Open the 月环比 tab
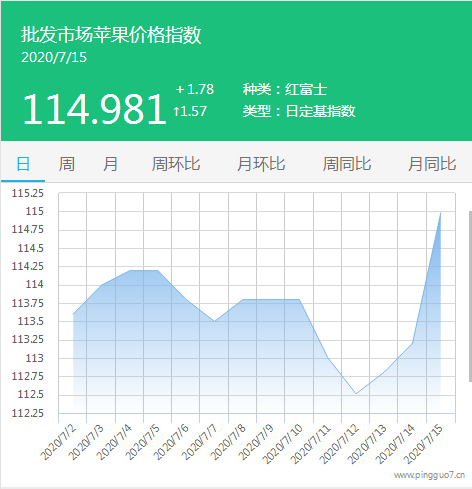472x489 pixels. (x=261, y=164)
